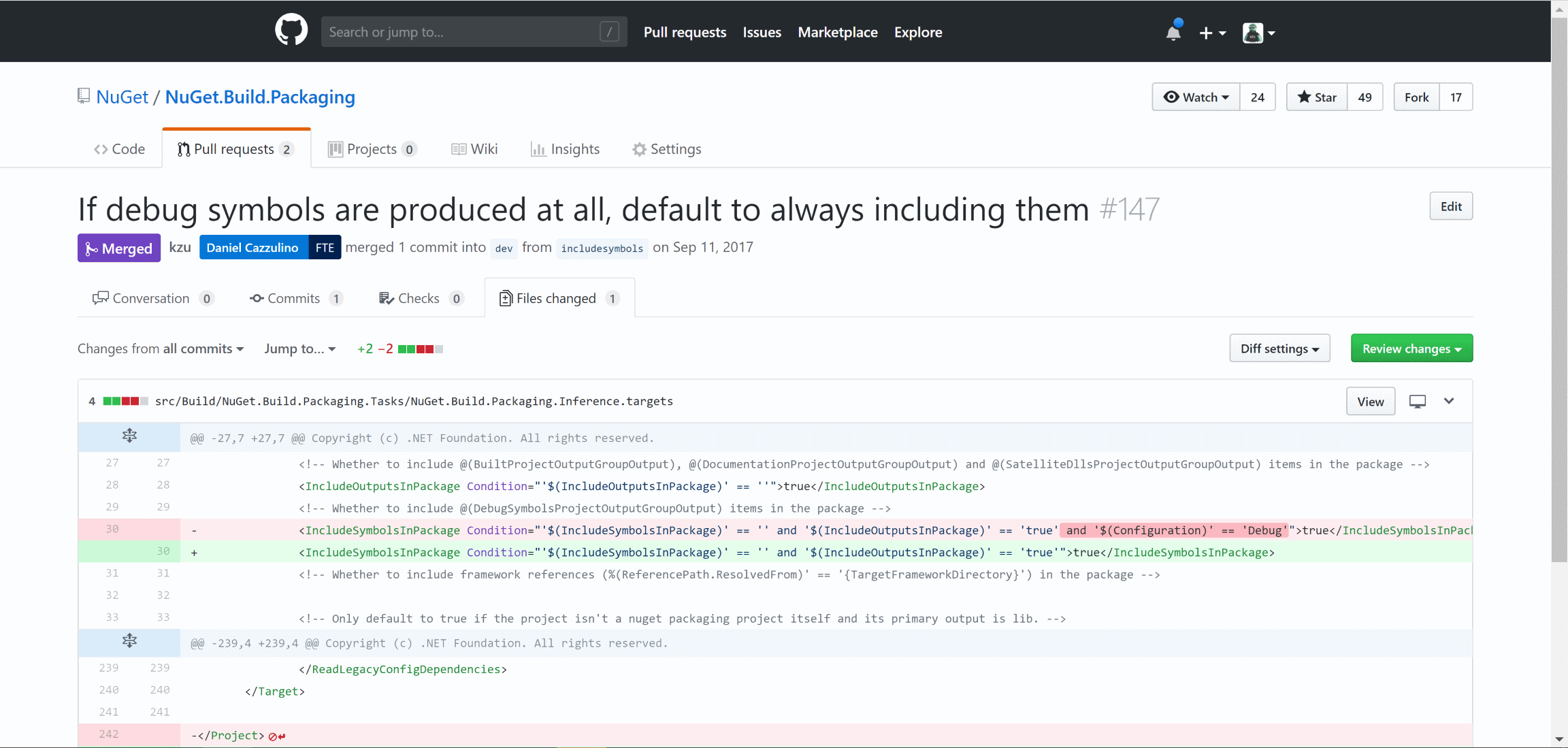Open author kzu profile link
The image size is (1568, 748).
pyautogui.click(x=180, y=247)
